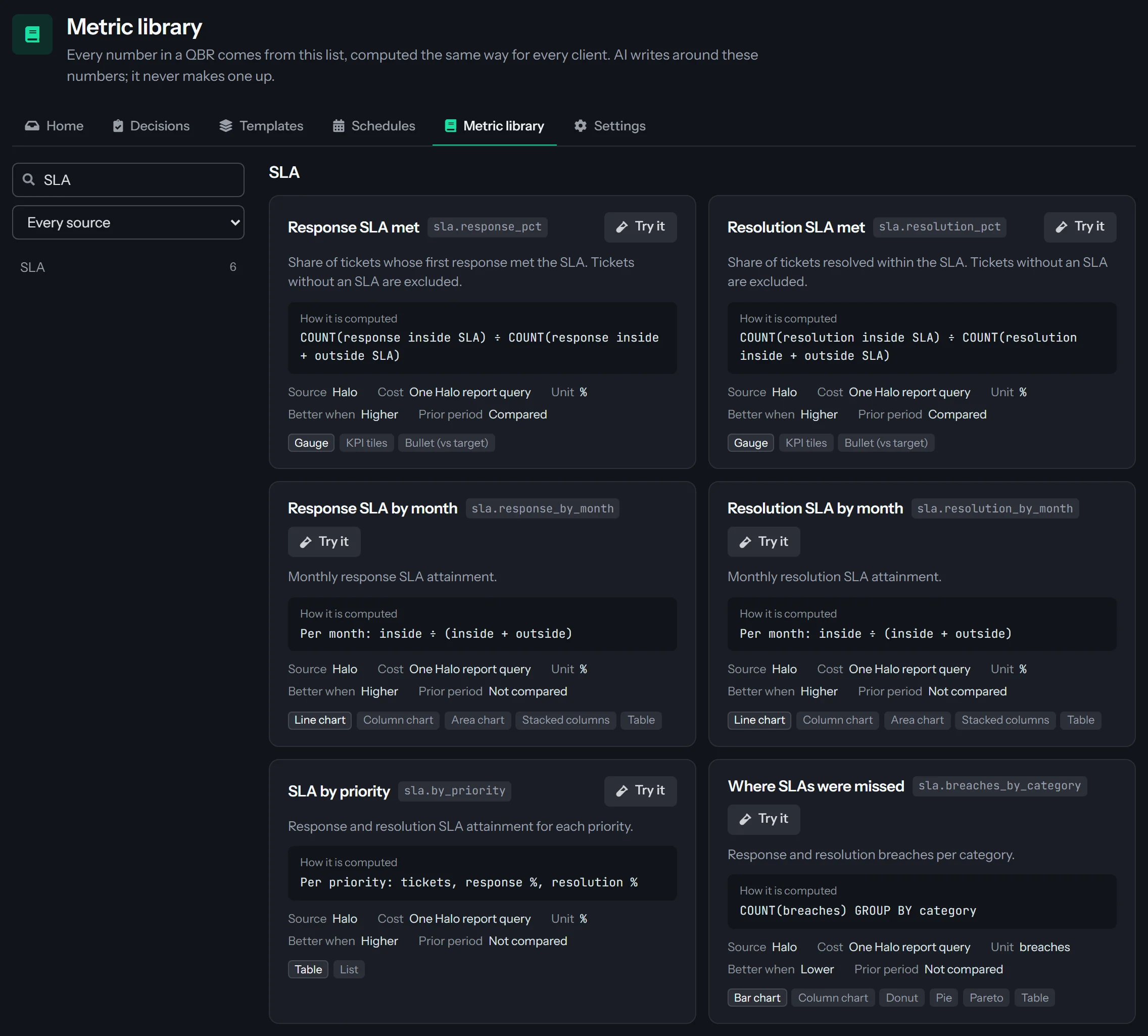Select KPI tiles chip on Resolution SLA met
Viewport: 1148px width, 1036px height.
(x=806, y=443)
